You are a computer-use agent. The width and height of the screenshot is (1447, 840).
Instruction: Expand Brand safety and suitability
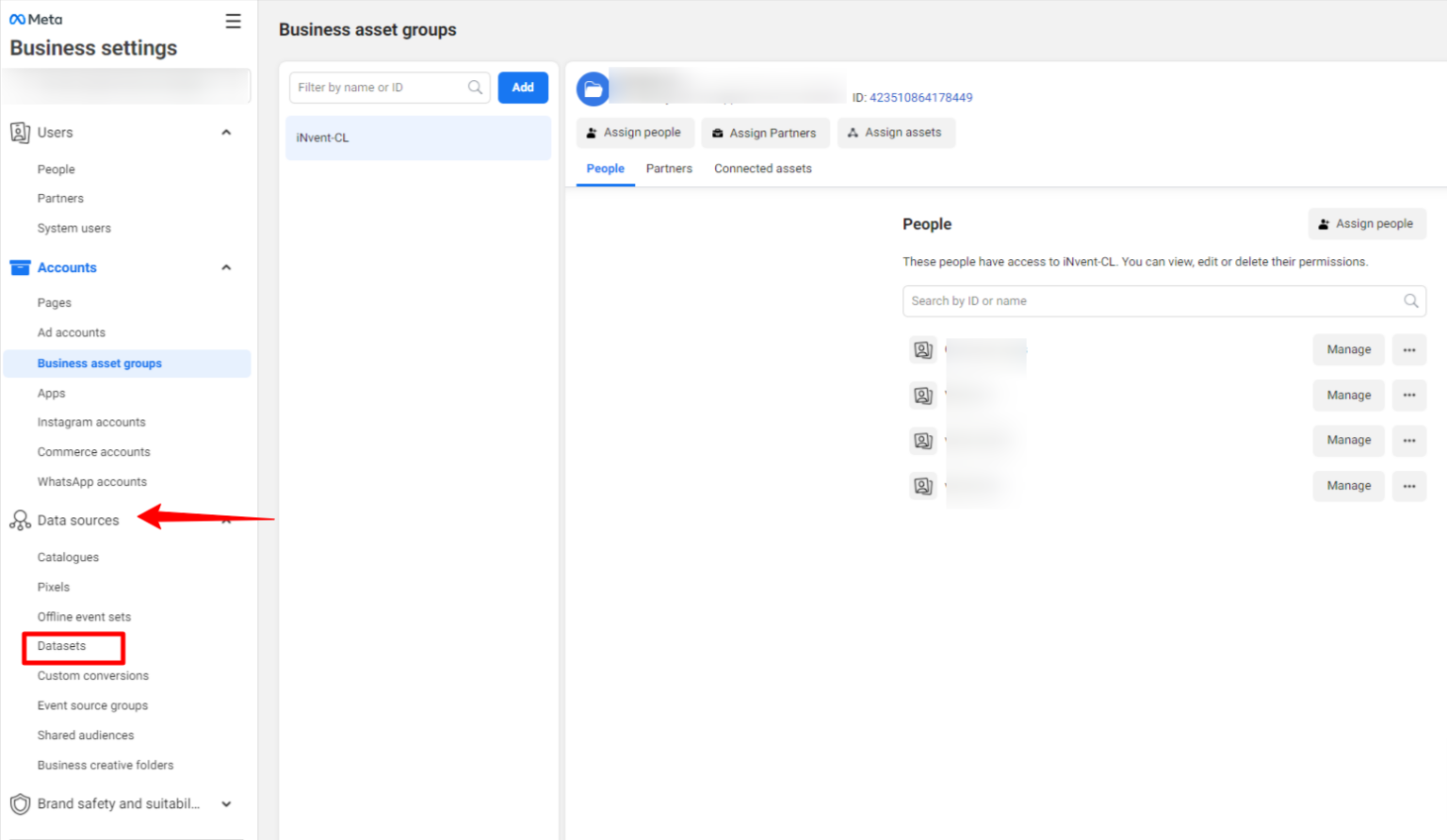pos(226,804)
